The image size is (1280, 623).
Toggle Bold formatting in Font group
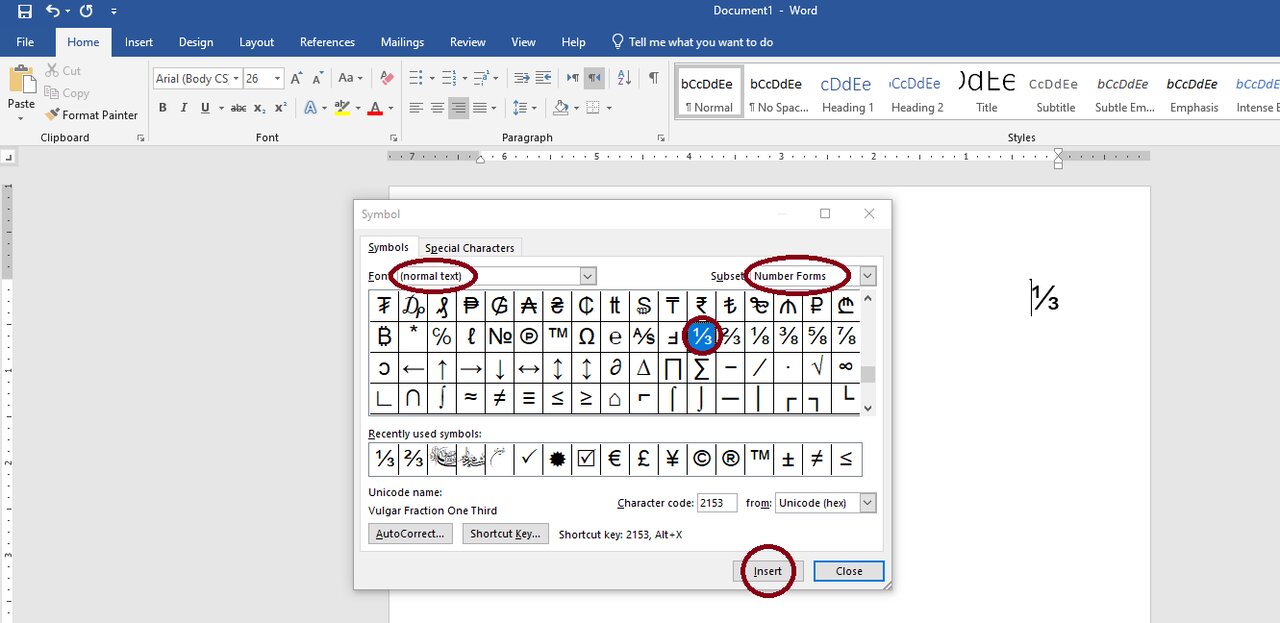(x=162, y=108)
